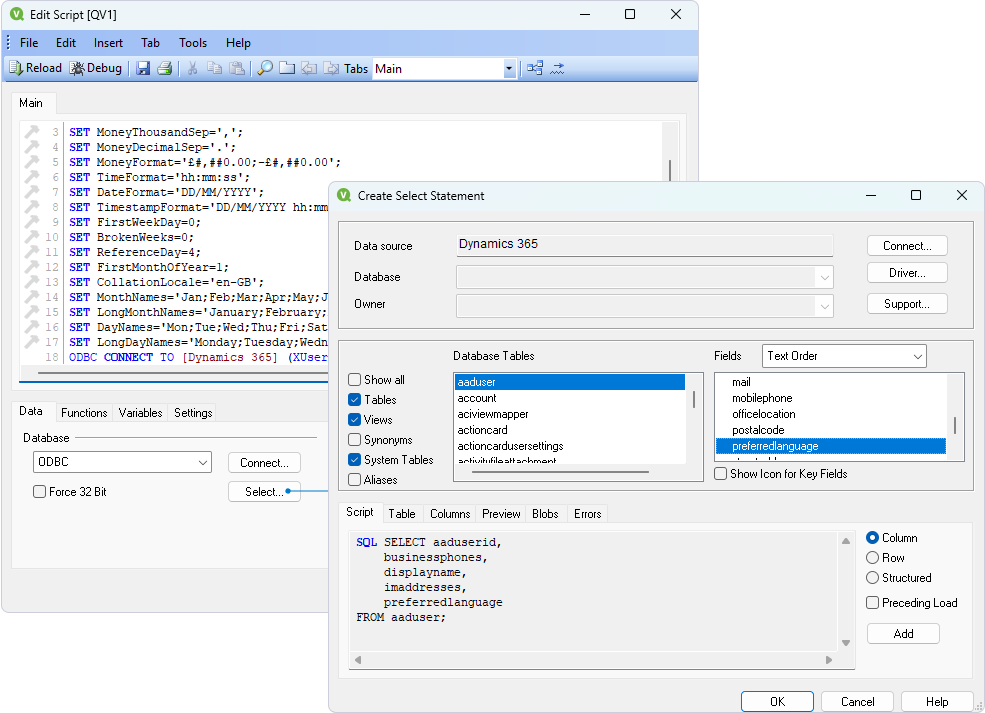Print the script using the printer icon

tap(163, 67)
